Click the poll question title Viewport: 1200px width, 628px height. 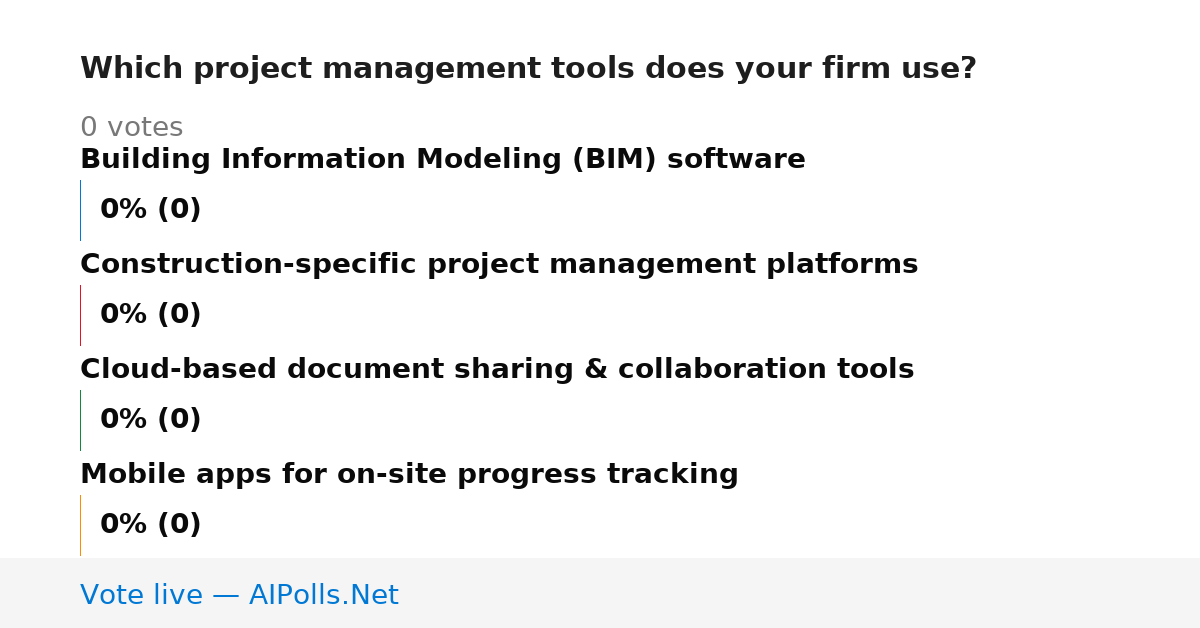coord(528,69)
